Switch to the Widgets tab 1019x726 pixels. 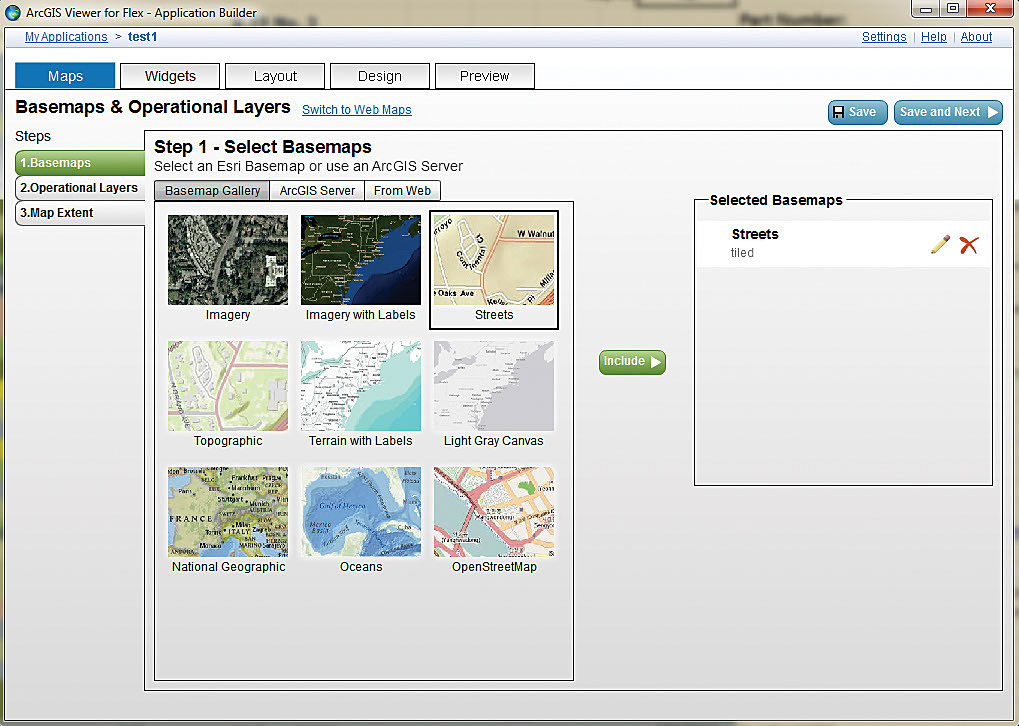(170, 76)
